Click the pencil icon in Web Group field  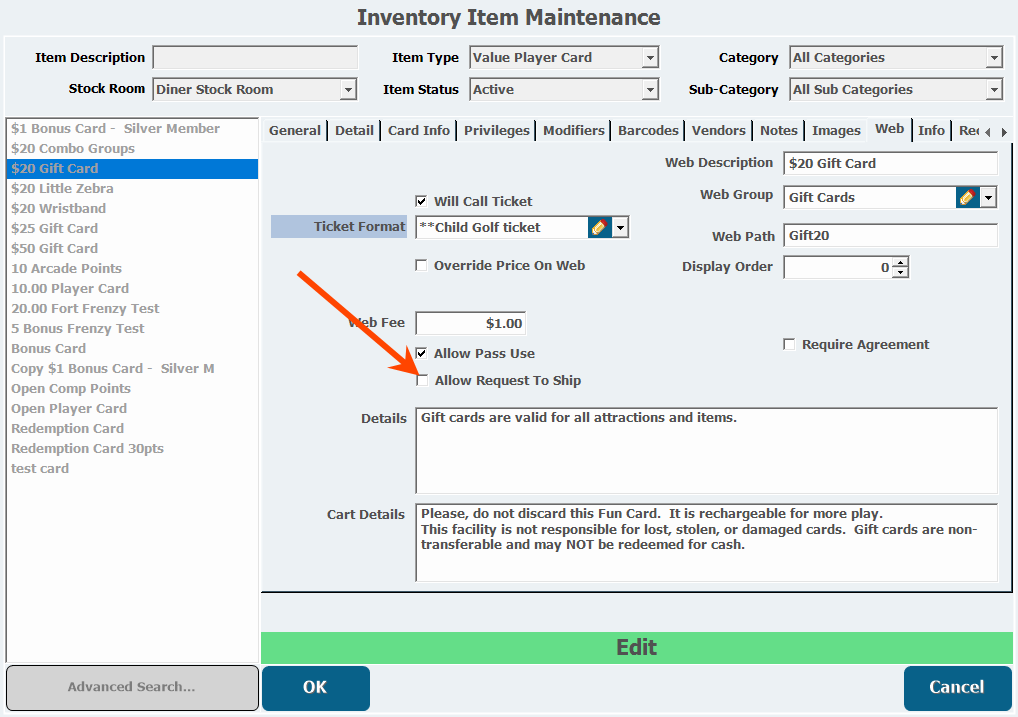click(966, 197)
